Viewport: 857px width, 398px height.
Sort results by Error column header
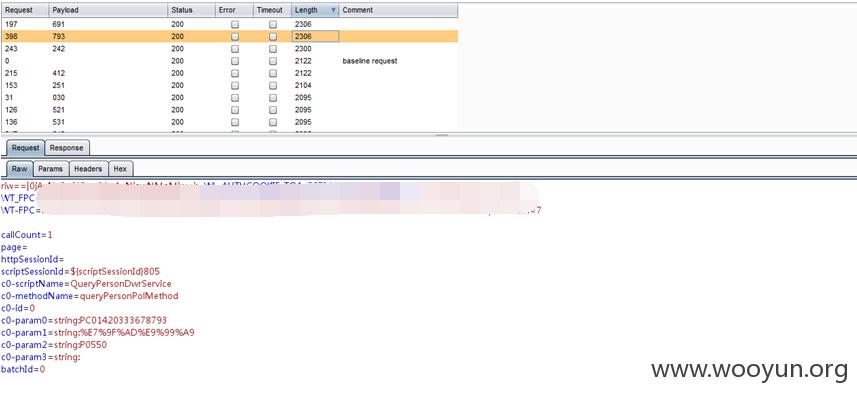point(234,10)
